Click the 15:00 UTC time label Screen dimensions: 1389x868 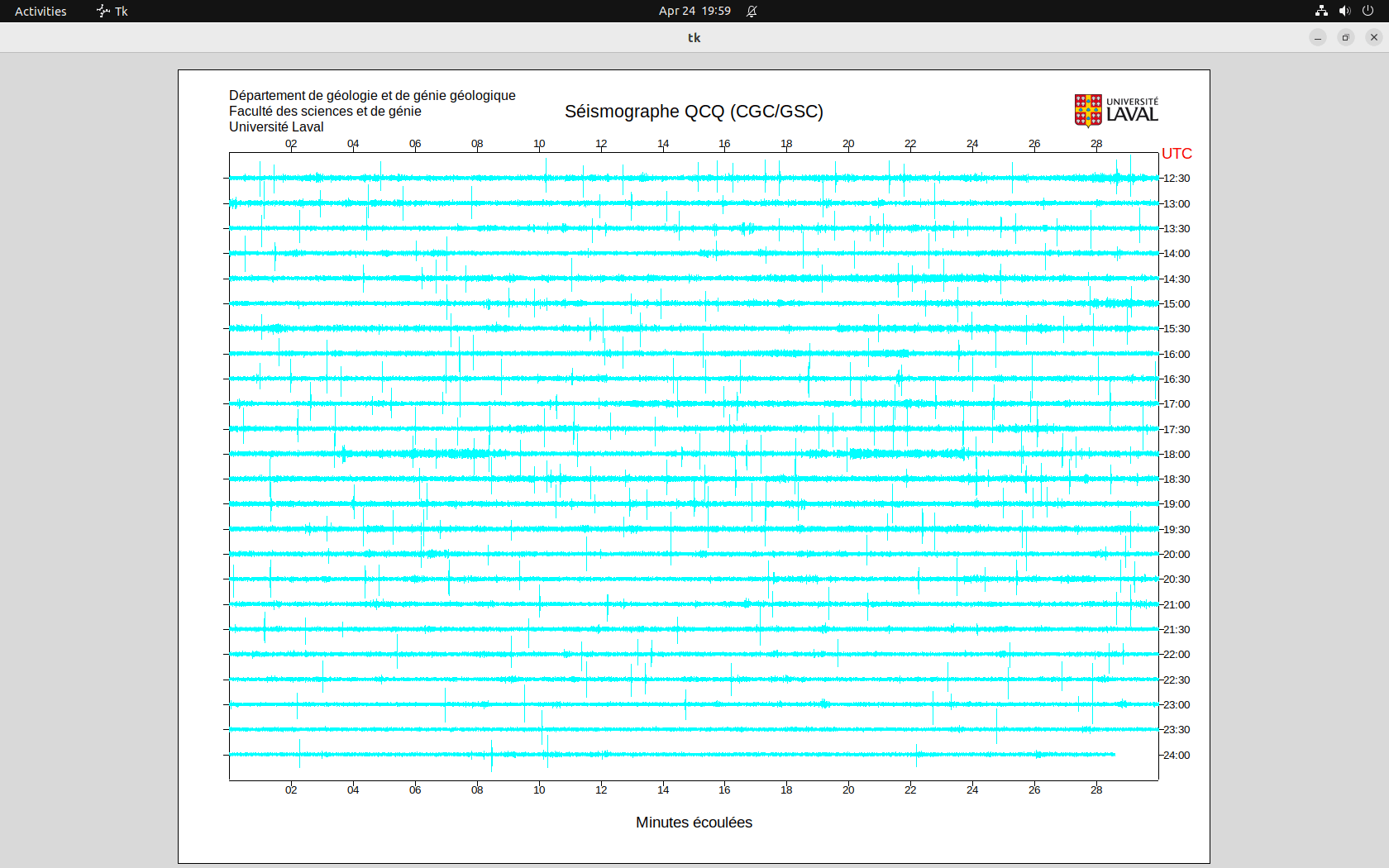pyautogui.click(x=1177, y=304)
